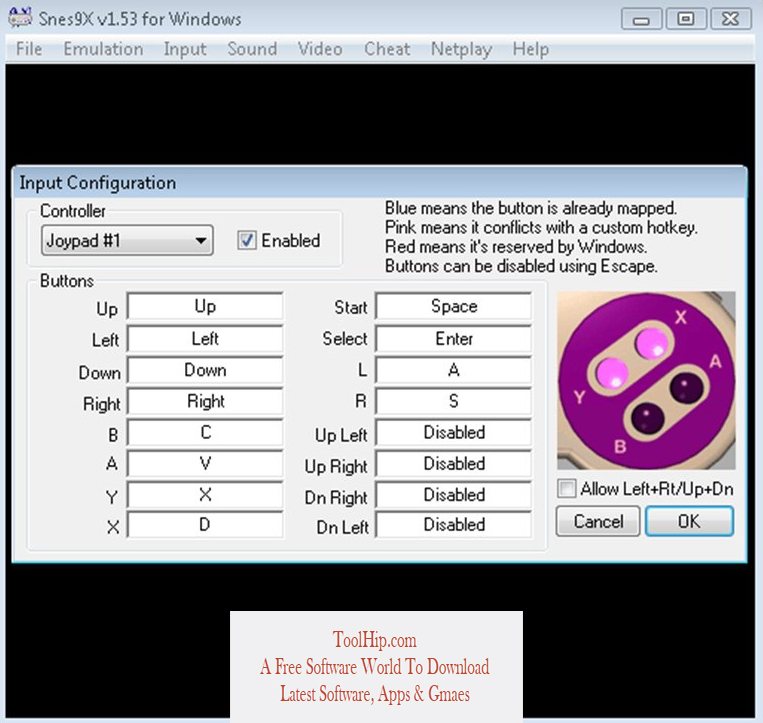The width and height of the screenshot is (763, 723).
Task: Close the Snes9X window
Action: (x=730, y=19)
